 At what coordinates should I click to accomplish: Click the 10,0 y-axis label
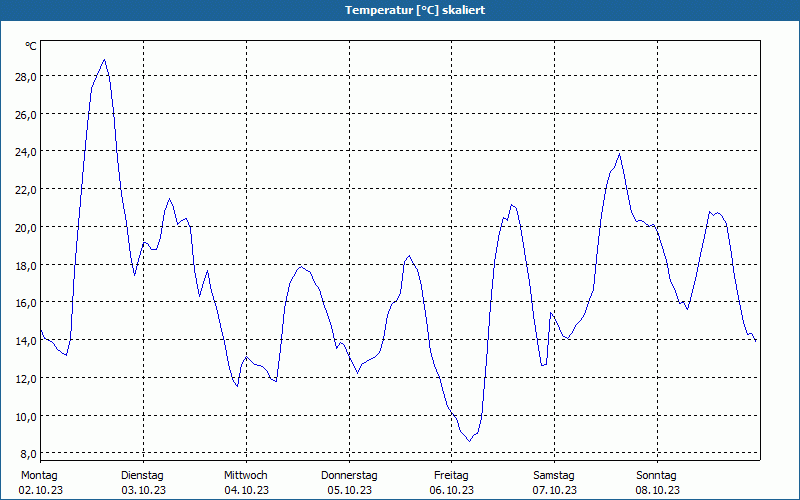pyautogui.click(x=26, y=416)
